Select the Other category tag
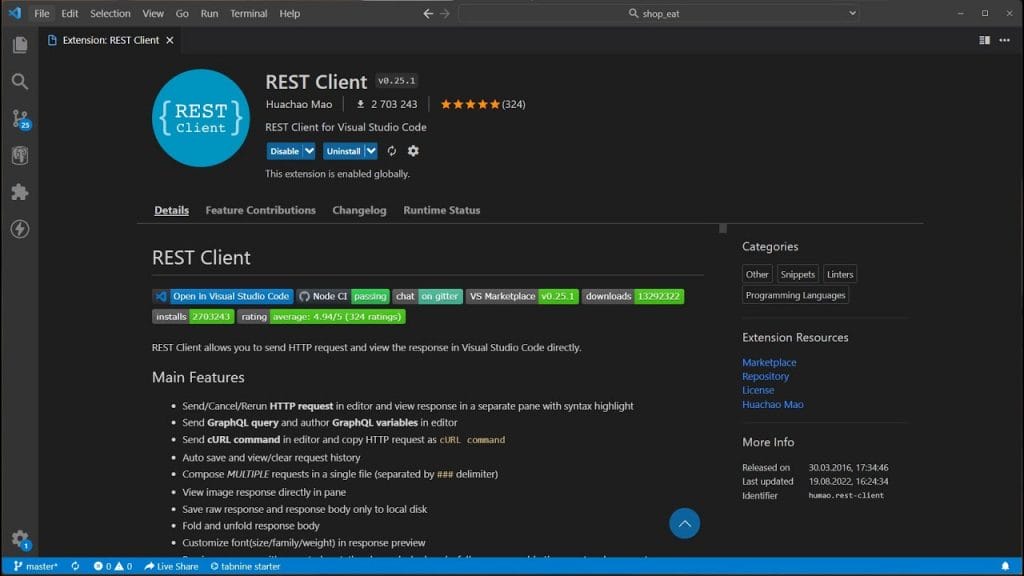Image resolution: width=1024 pixels, height=576 pixels. [757, 274]
